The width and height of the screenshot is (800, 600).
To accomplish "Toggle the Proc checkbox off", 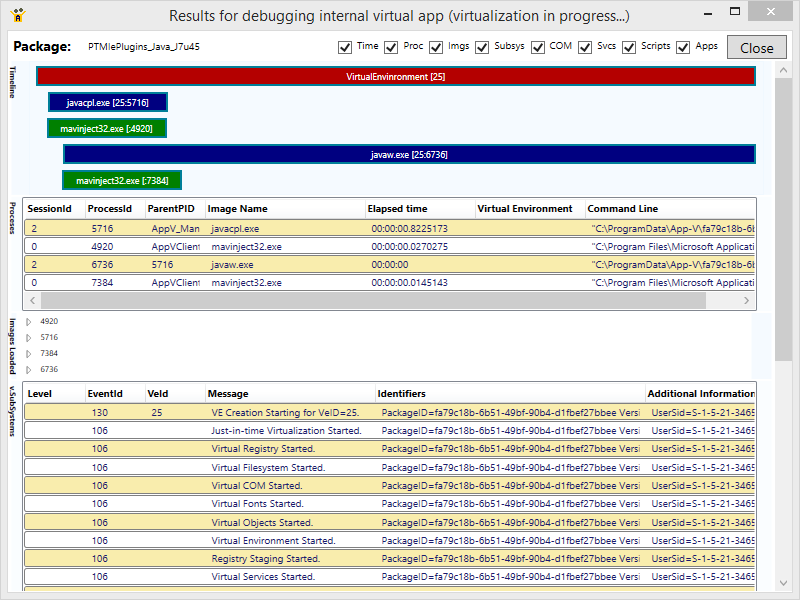I will point(392,46).
